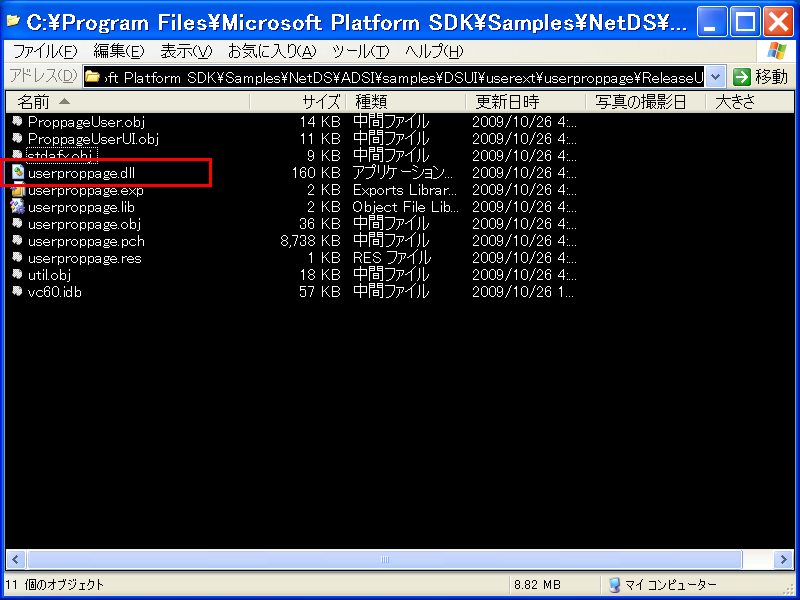Select the file name ProppageUserUI.obj
Image resolution: width=800 pixels, height=600 pixels.
click(x=93, y=139)
